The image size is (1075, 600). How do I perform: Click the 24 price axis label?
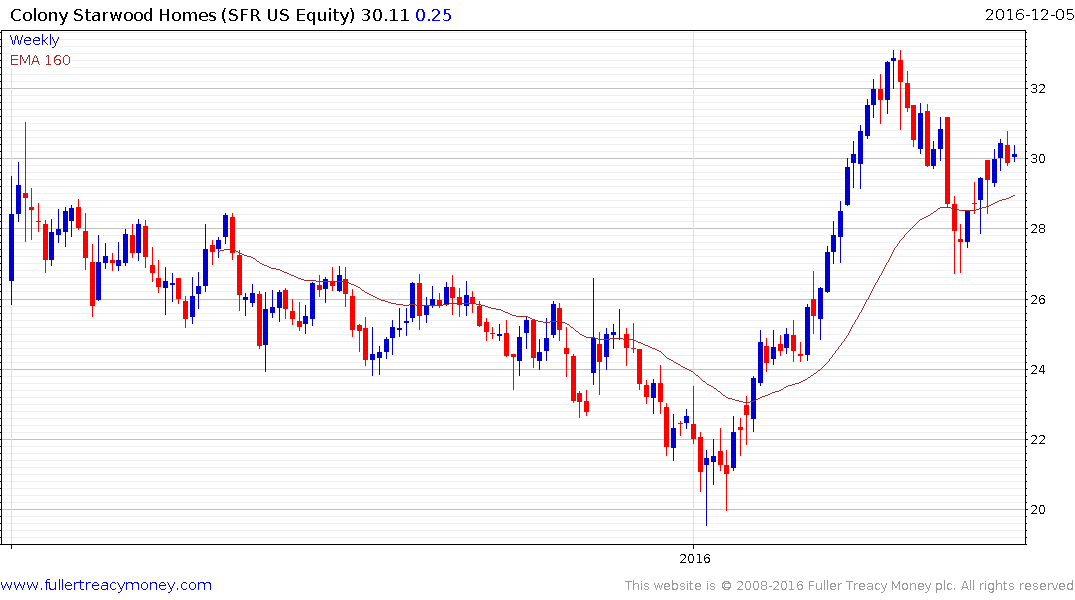[1038, 370]
